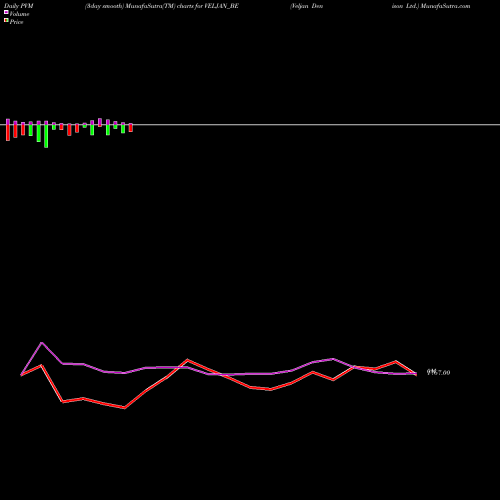The image size is (500, 500).
Task: Click the purple volume line's highest peak
Action: tap(42, 343)
